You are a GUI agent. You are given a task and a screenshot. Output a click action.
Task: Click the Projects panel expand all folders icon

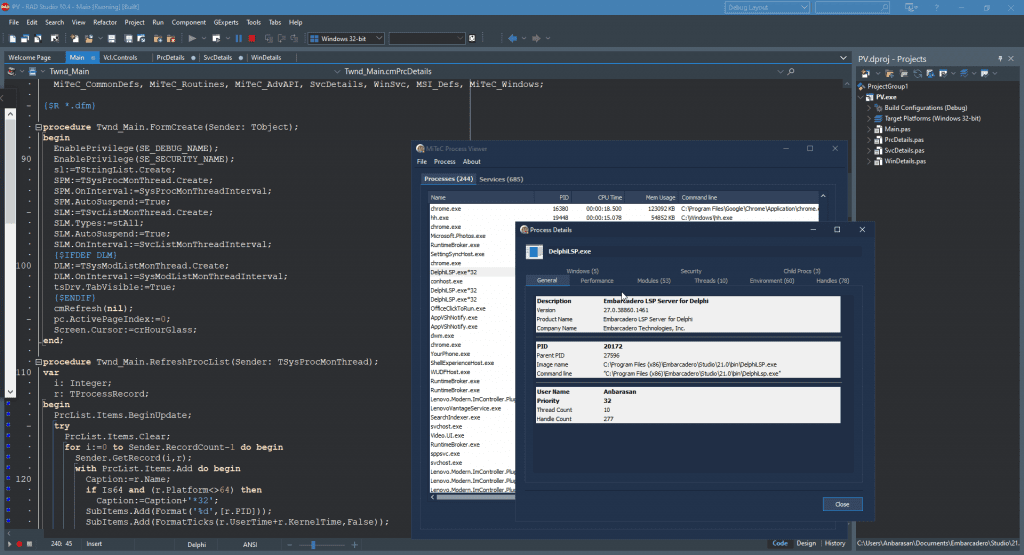click(x=904, y=73)
